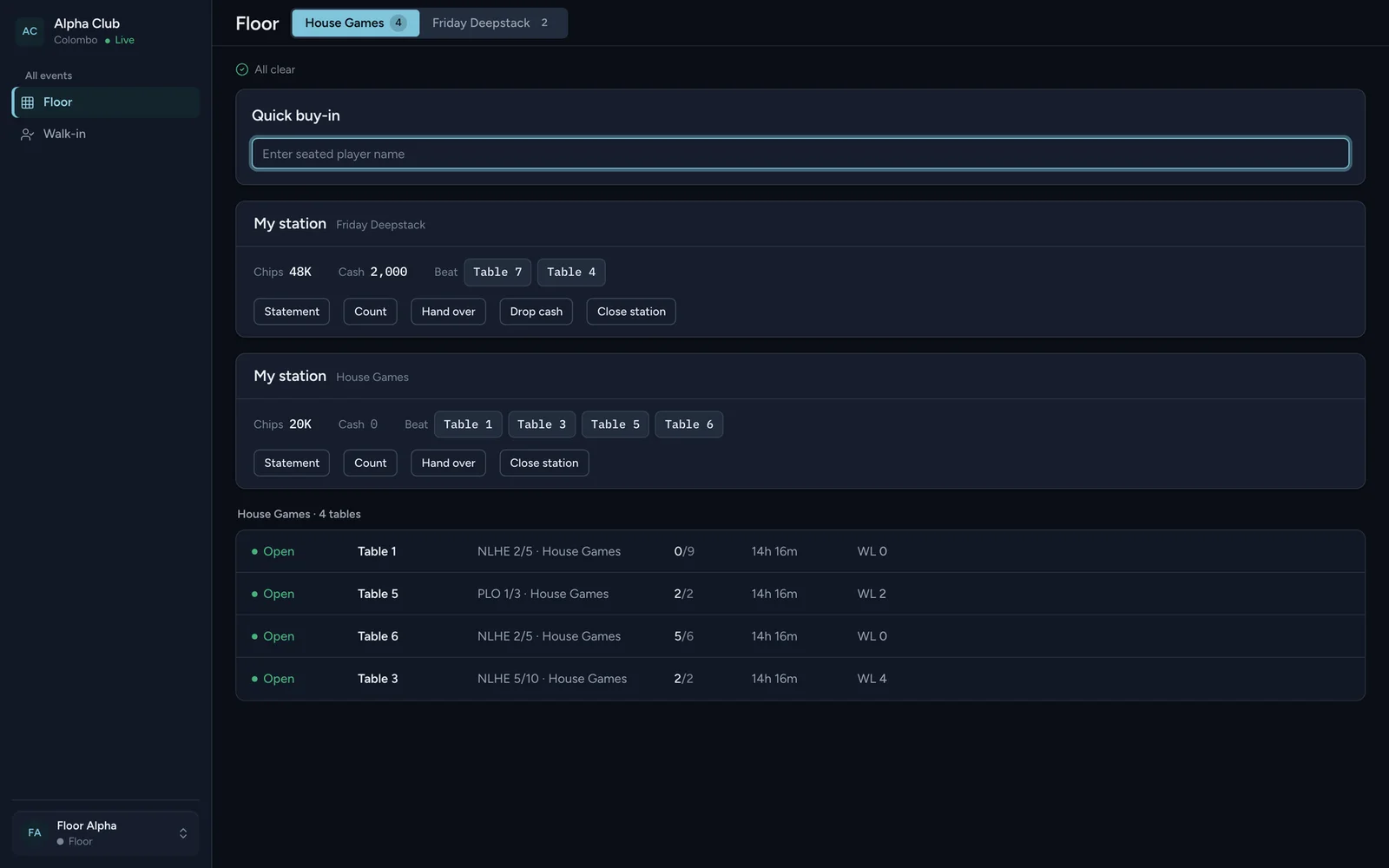Select the Table 6 beat chip
This screenshot has width=1389, height=868.
tap(689, 424)
